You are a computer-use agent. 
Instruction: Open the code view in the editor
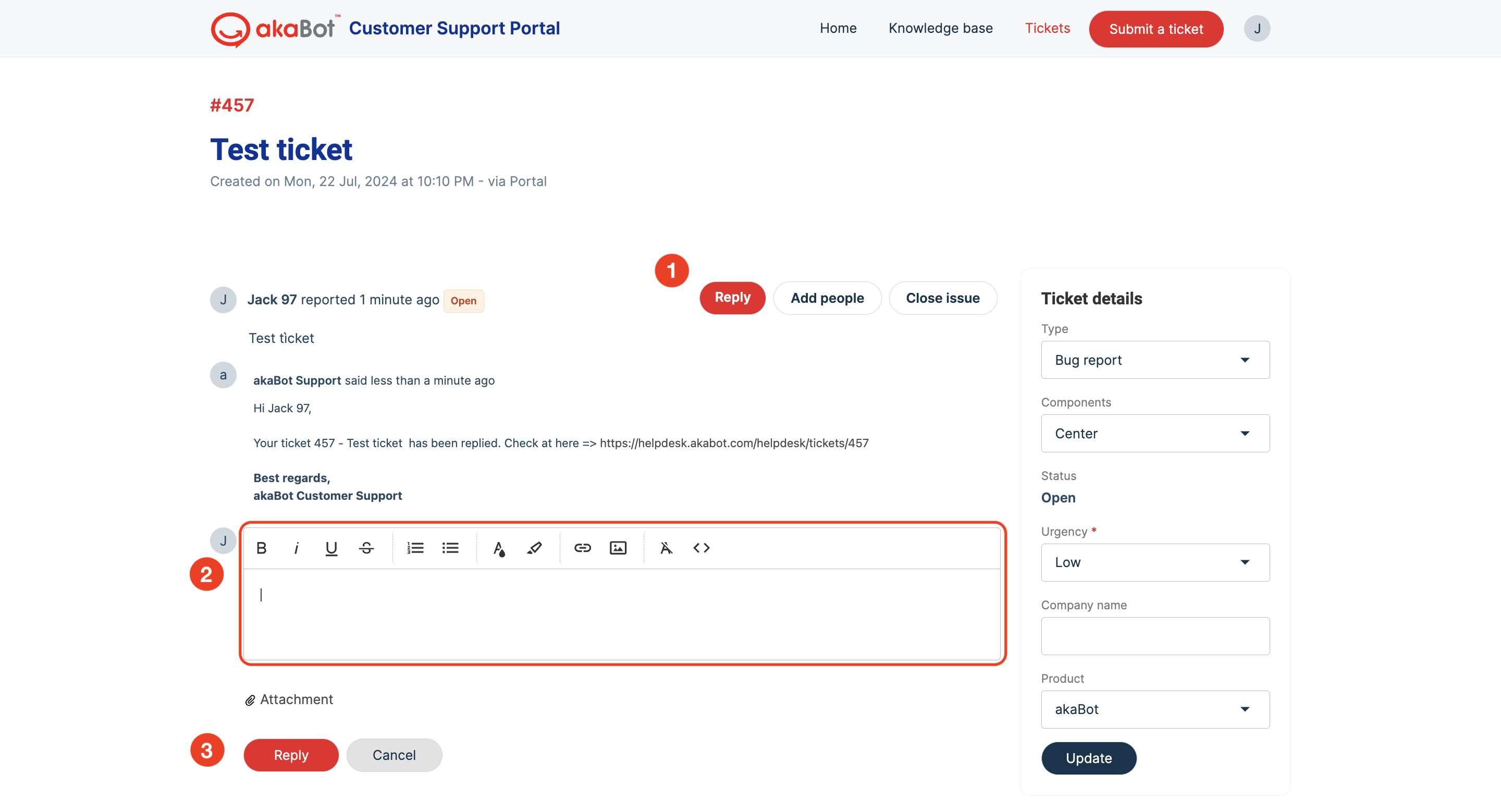point(701,548)
